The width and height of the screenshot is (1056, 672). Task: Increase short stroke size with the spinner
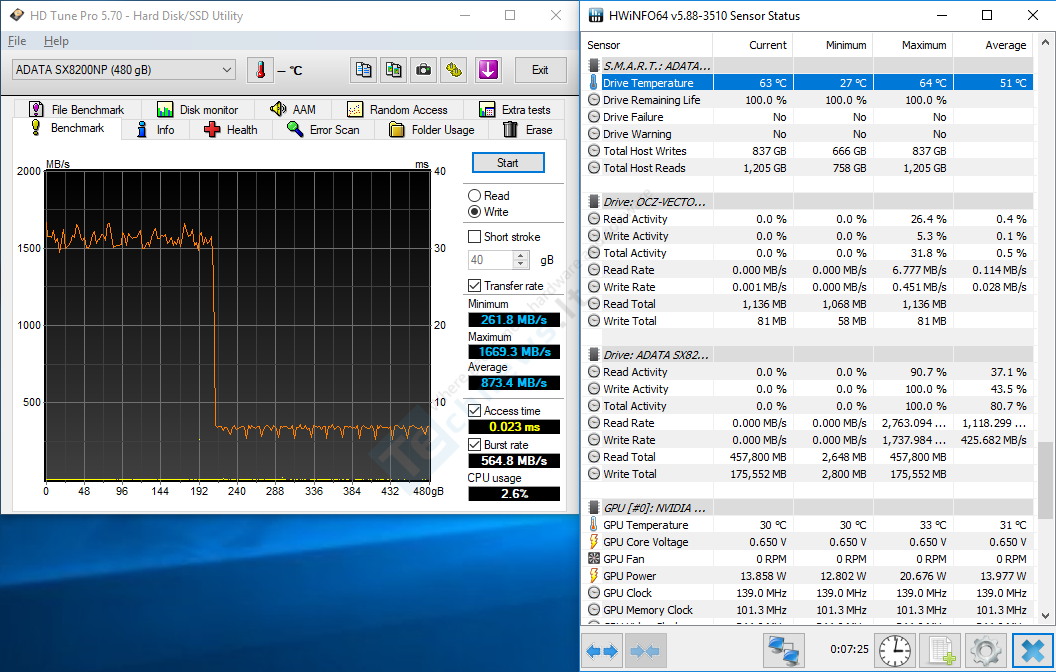coord(521,255)
